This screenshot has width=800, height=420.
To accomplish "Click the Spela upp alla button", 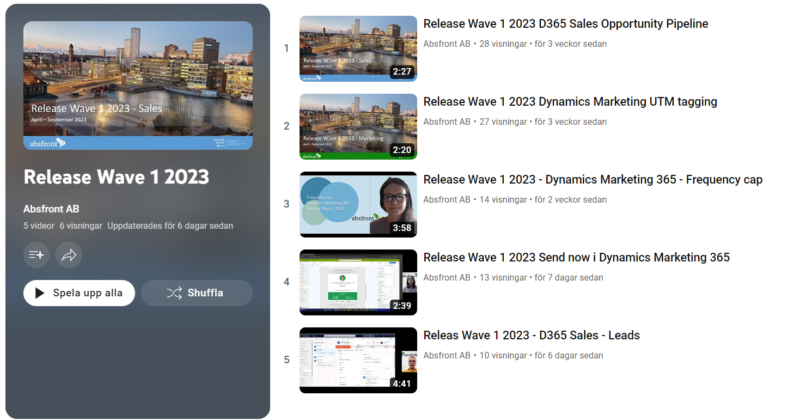I will pyautogui.click(x=79, y=293).
